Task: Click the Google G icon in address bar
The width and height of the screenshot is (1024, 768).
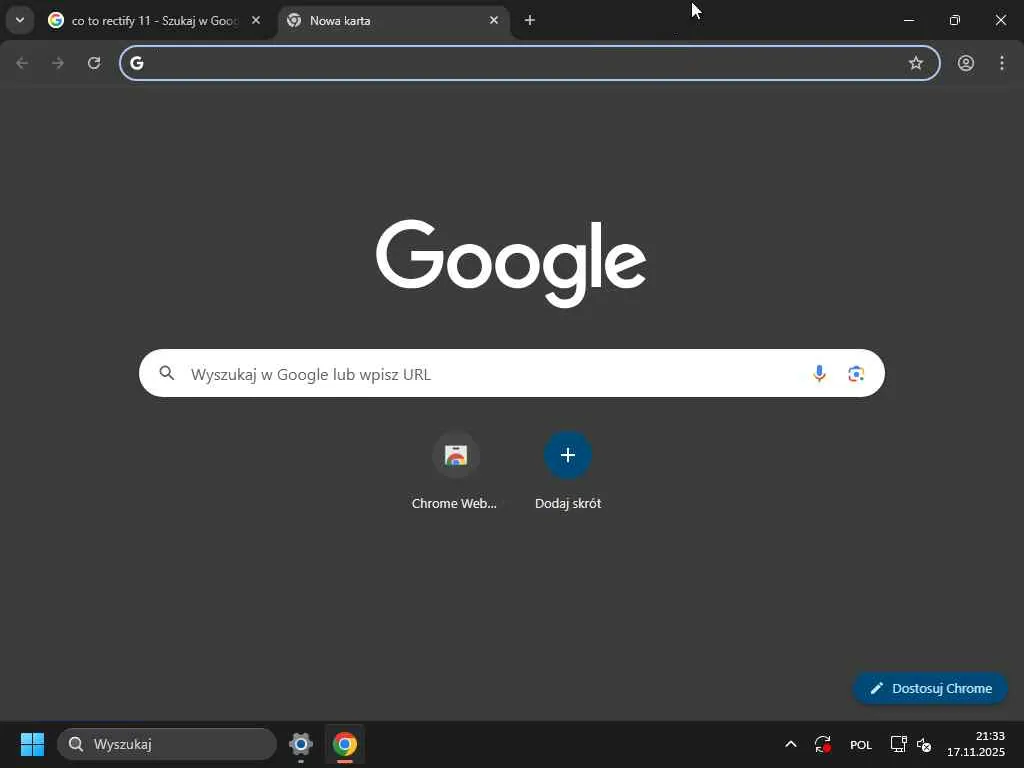Action: [x=136, y=63]
